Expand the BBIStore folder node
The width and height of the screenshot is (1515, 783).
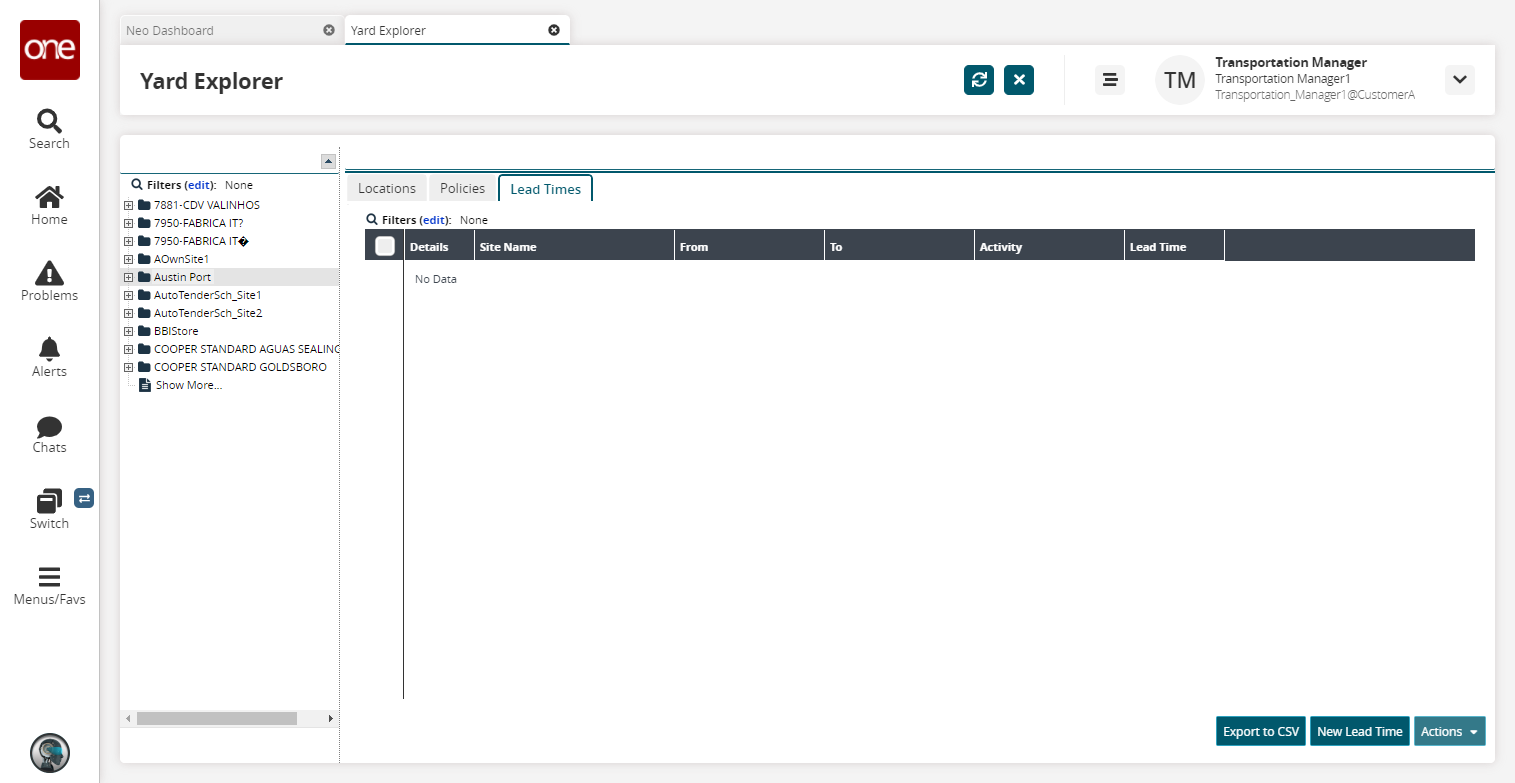point(128,331)
